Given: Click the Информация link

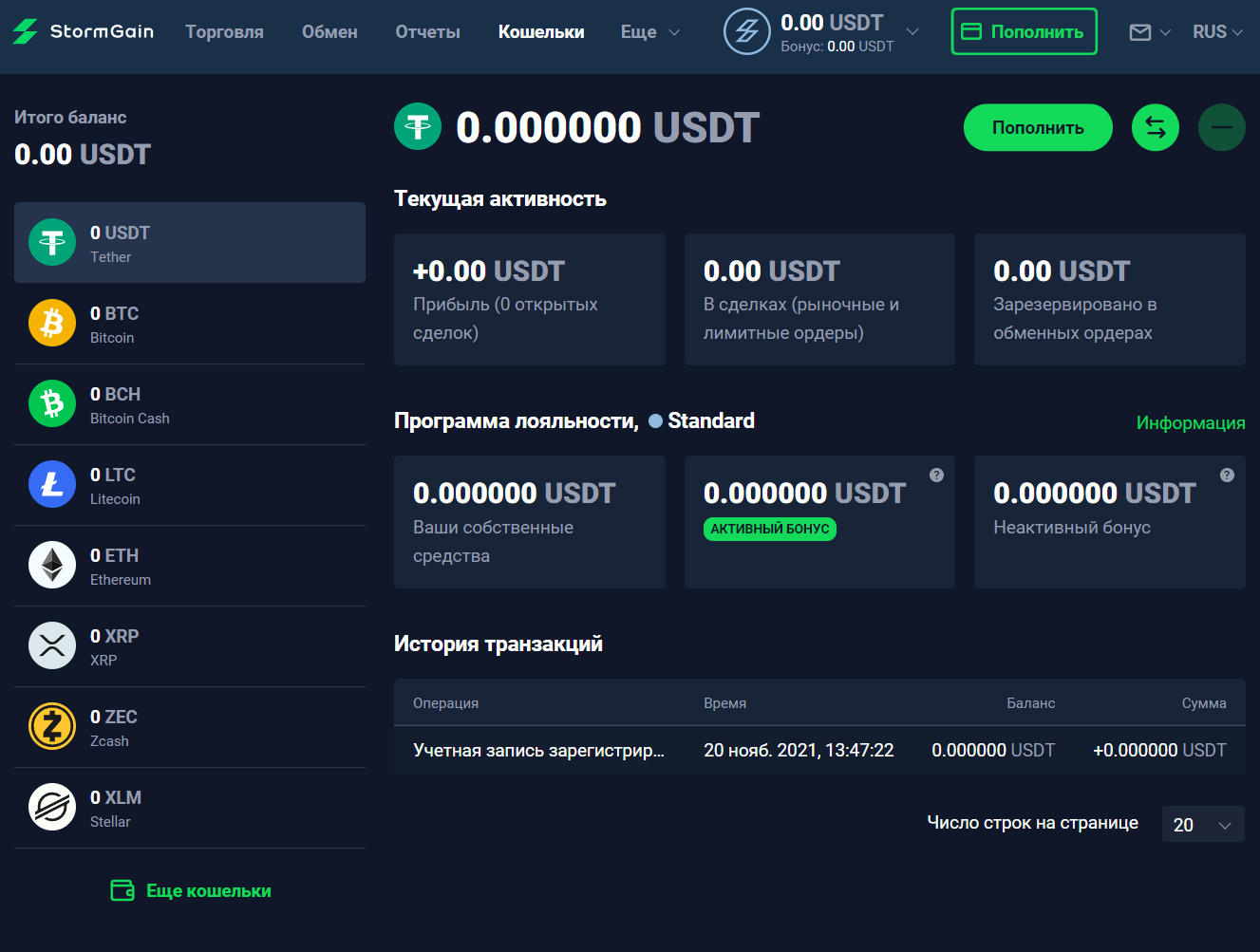Looking at the screenshot, I should click(x=1191, y=422).
